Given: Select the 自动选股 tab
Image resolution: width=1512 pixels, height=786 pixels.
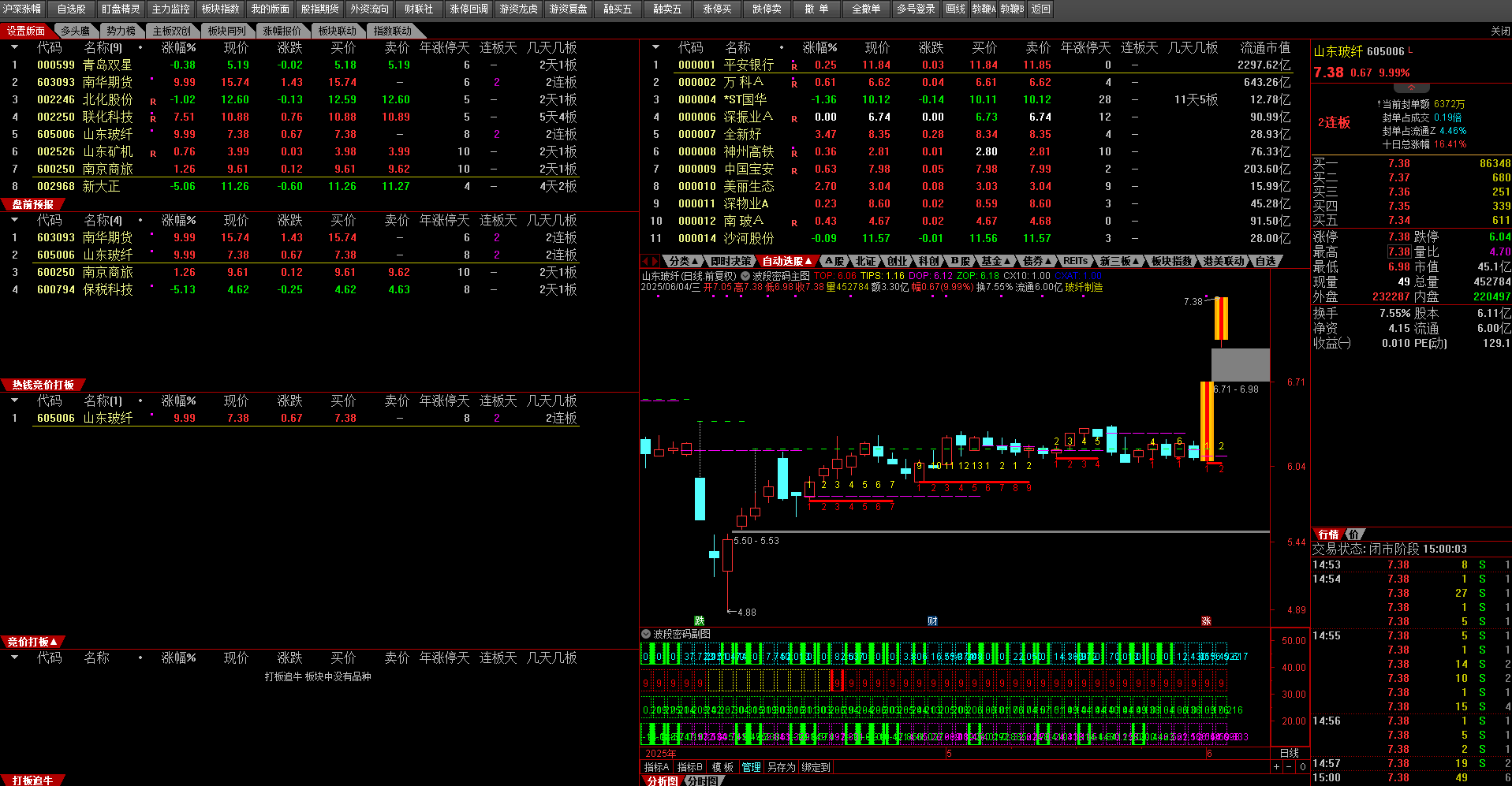Looking at the screenshot, I should tap(786, 261).
